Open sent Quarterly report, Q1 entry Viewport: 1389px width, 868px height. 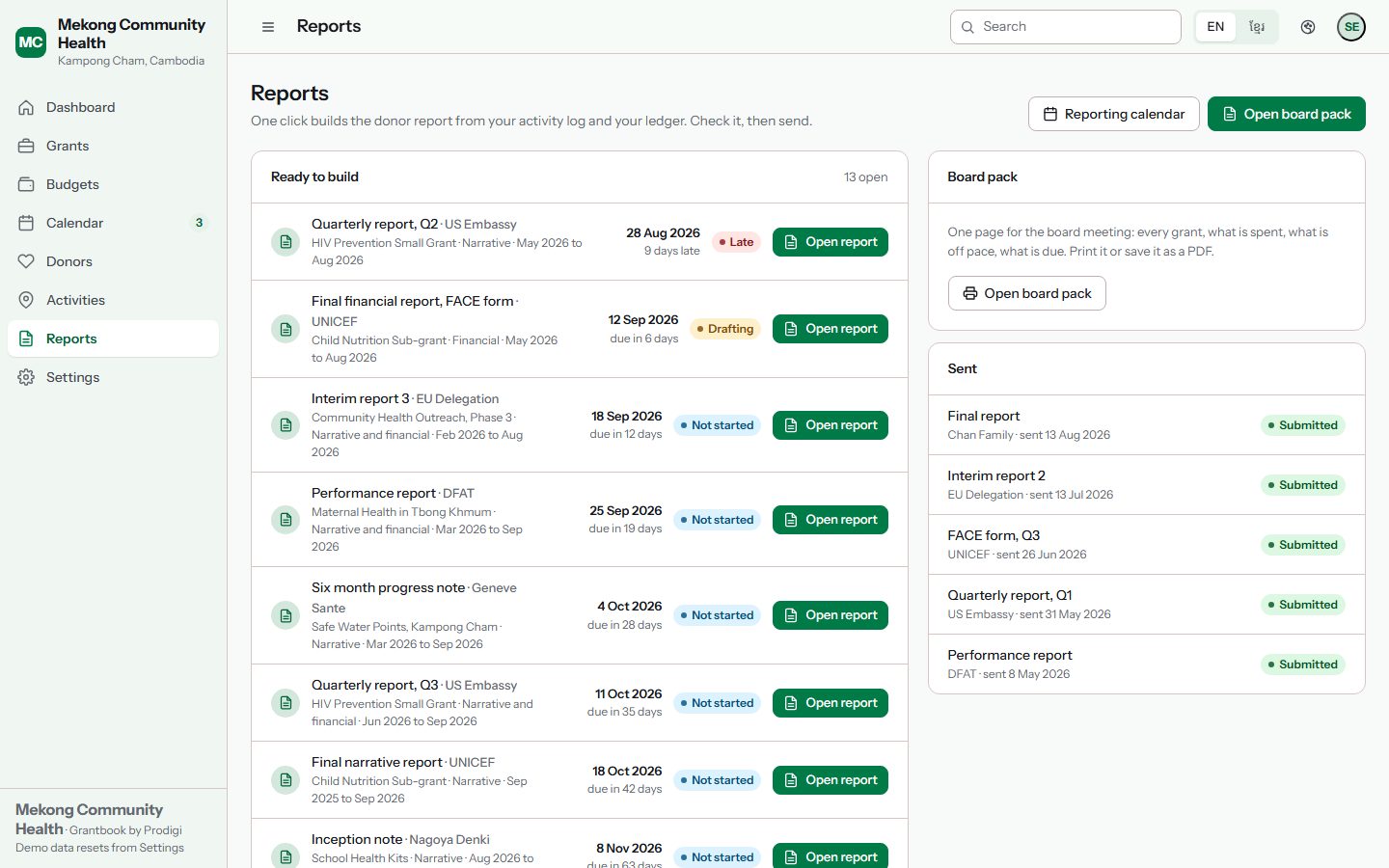tap(1147, 605)
